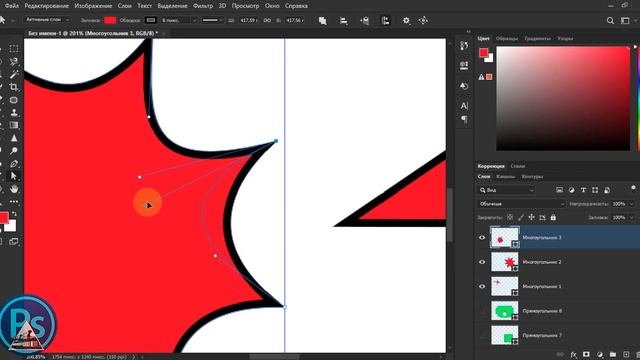Select the Rectangular Marquee tool
Screen dimensions: 640x360
click(x=13, y=49)
